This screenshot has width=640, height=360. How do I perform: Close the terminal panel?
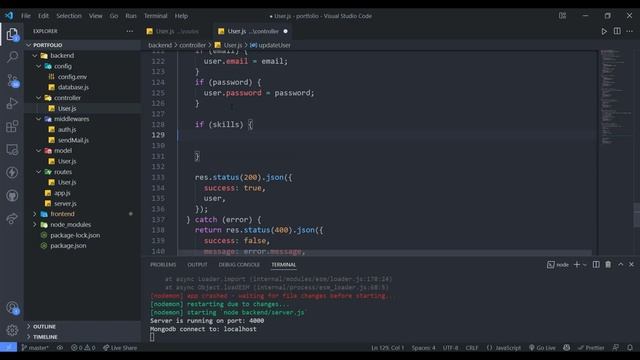[x=631, y=264]
